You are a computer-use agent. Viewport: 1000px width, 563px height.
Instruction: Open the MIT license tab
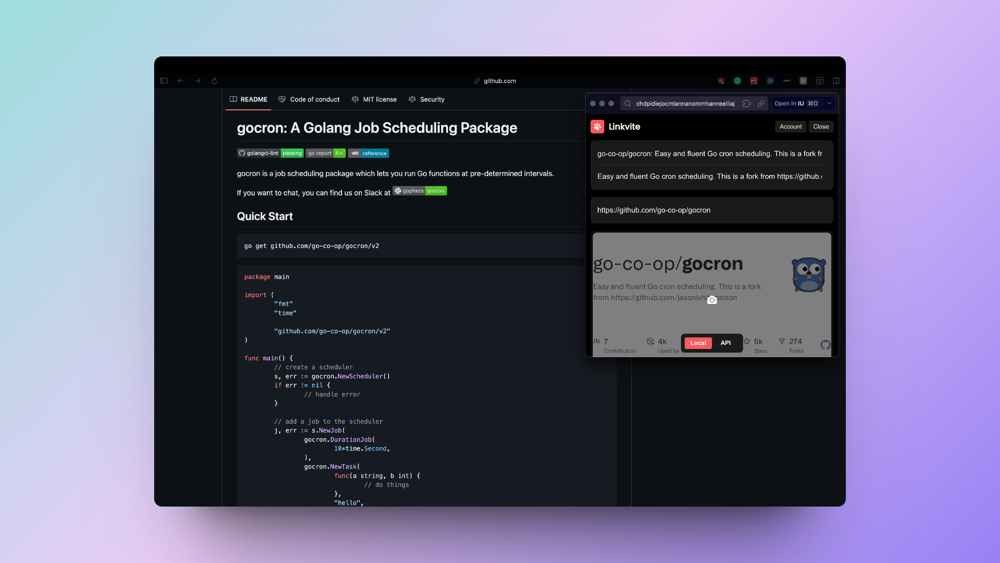click(374, 99)
